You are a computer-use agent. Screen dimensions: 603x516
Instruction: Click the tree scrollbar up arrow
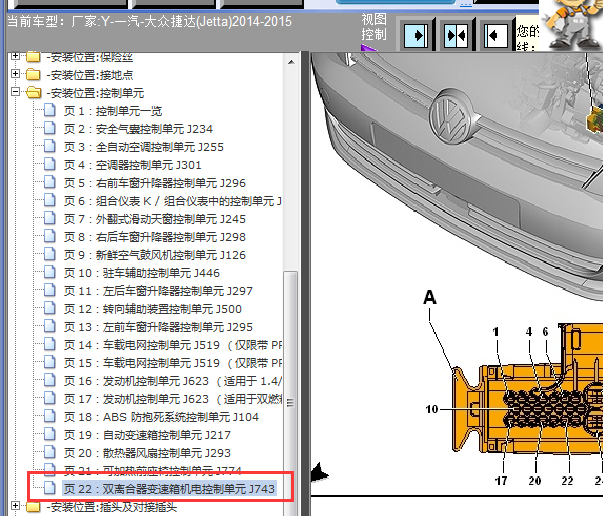pyautogui.click(x=291, y=62)
